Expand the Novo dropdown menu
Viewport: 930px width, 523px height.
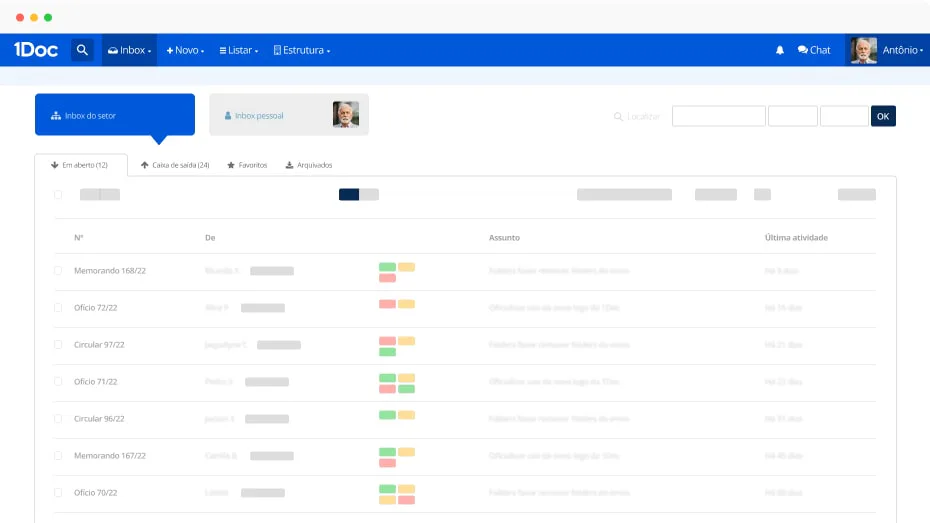click(x=185, y=50)
